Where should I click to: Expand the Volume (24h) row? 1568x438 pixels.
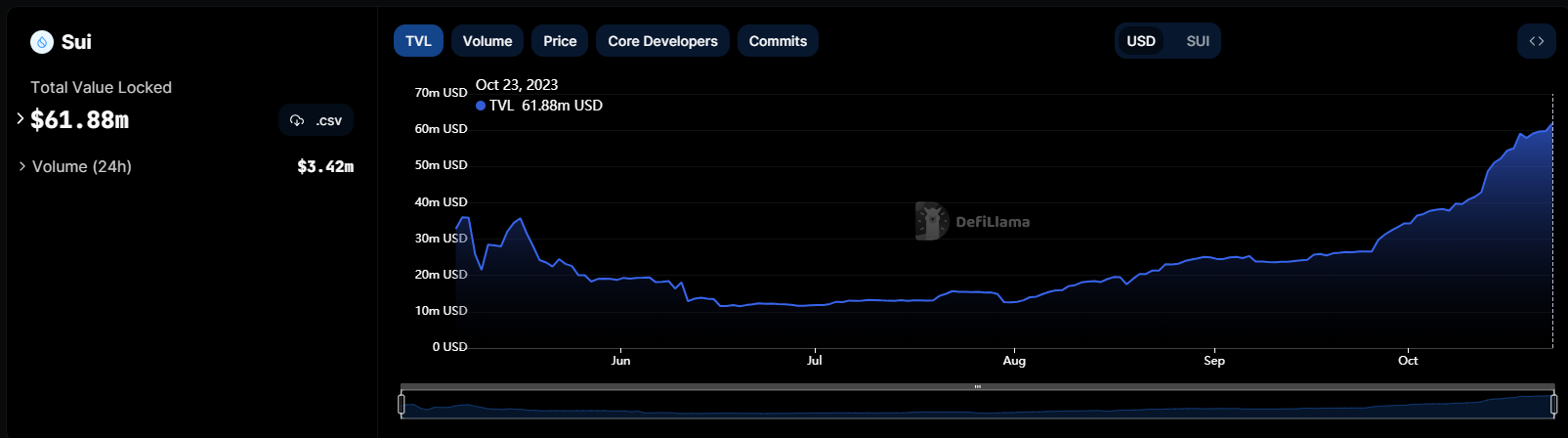coord(22,166)
